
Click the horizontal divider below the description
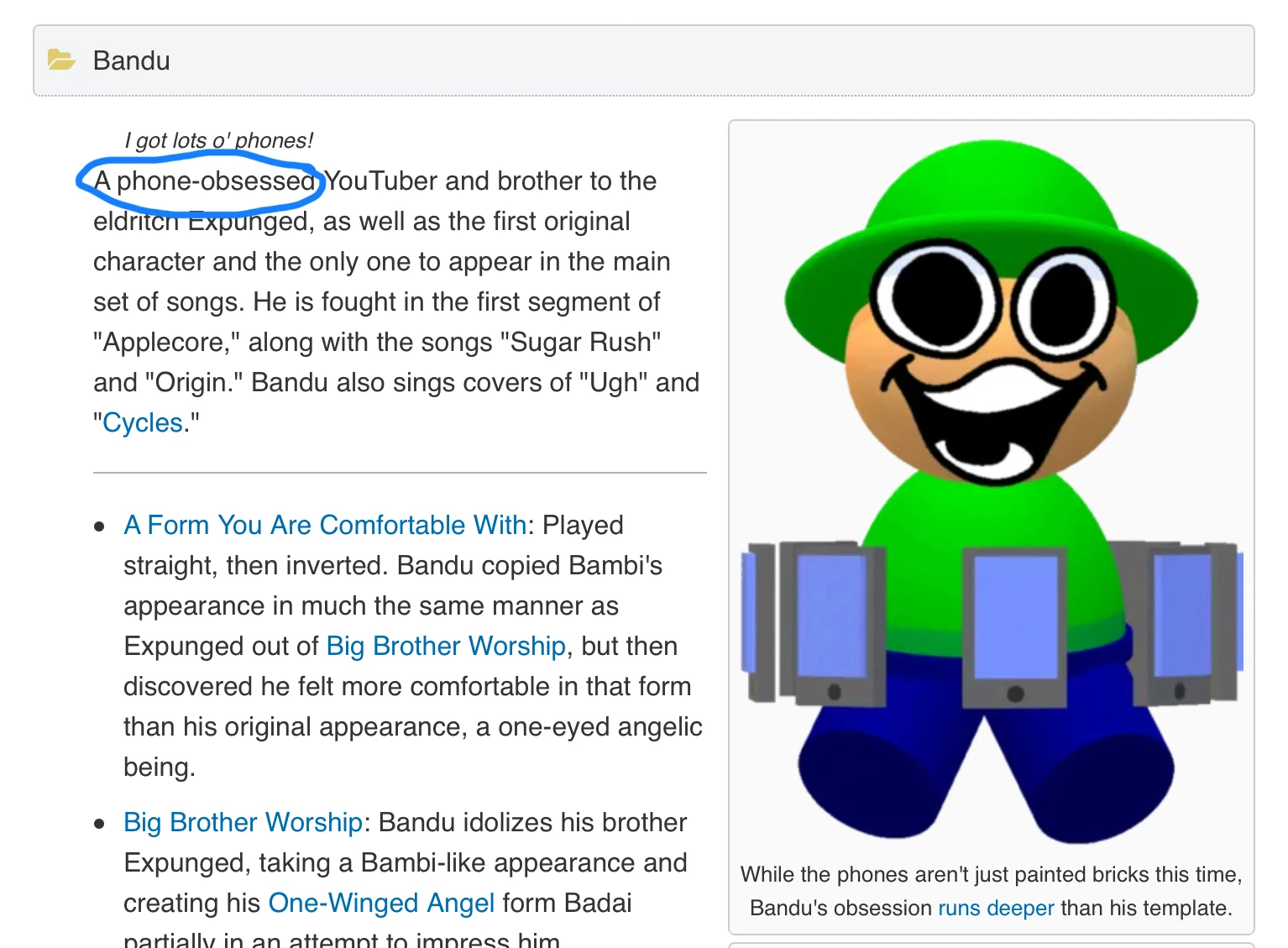coord(400,473)
